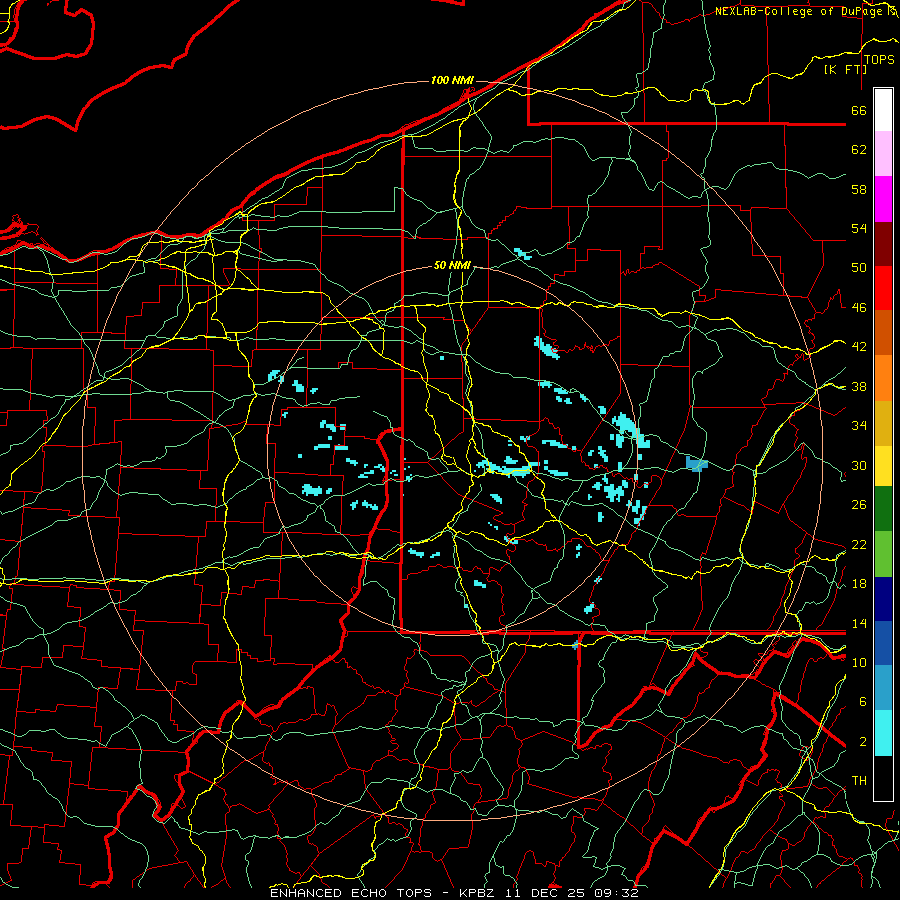Click the 54 value on the legend
Screen dimensions: 900x900
pos(859,228)
